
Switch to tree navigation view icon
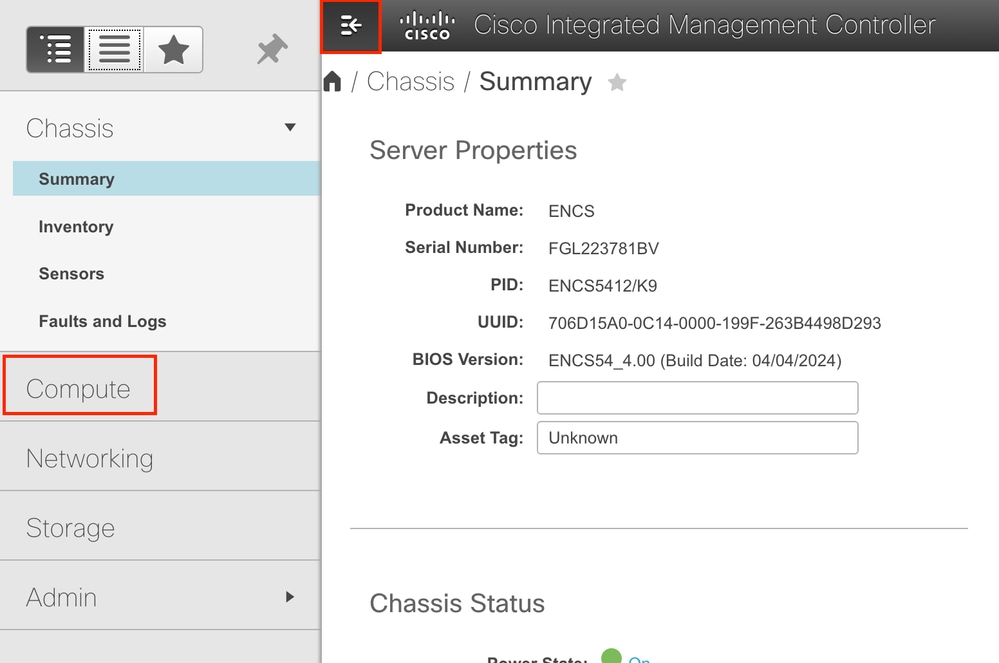pyautogui.click(x=55, y=50)
